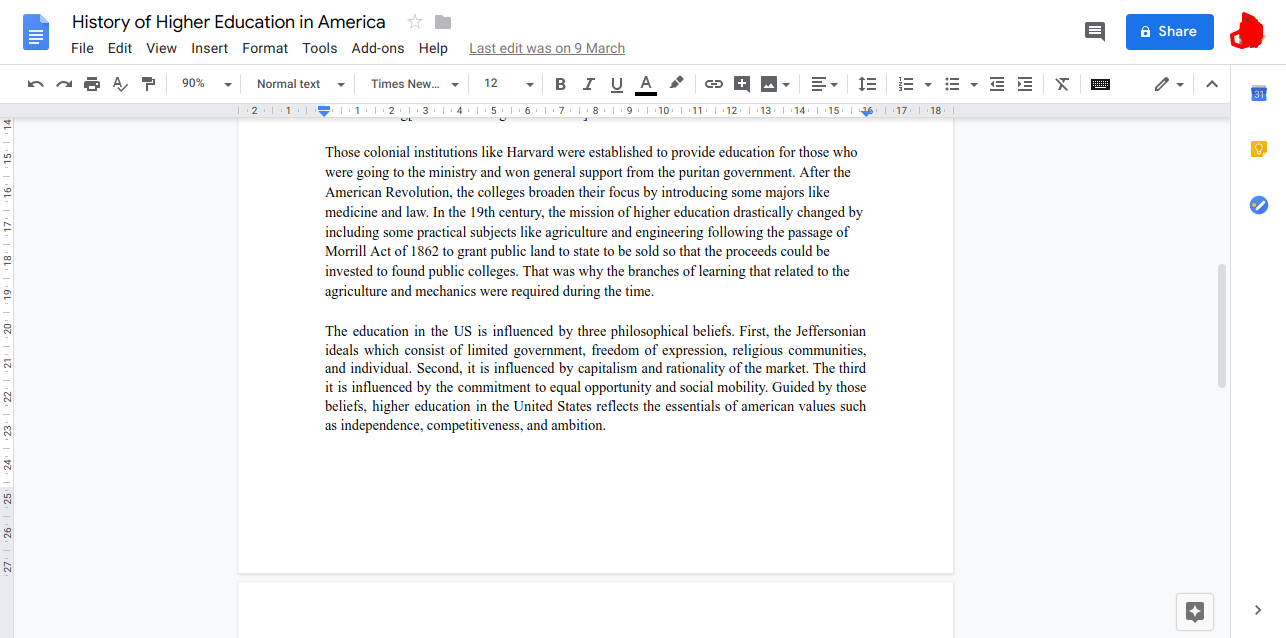The width and height of the screenshot is (1286, 638).
Task: Open line spacing options
Action: pyautogui.click(x=868, y=84)
